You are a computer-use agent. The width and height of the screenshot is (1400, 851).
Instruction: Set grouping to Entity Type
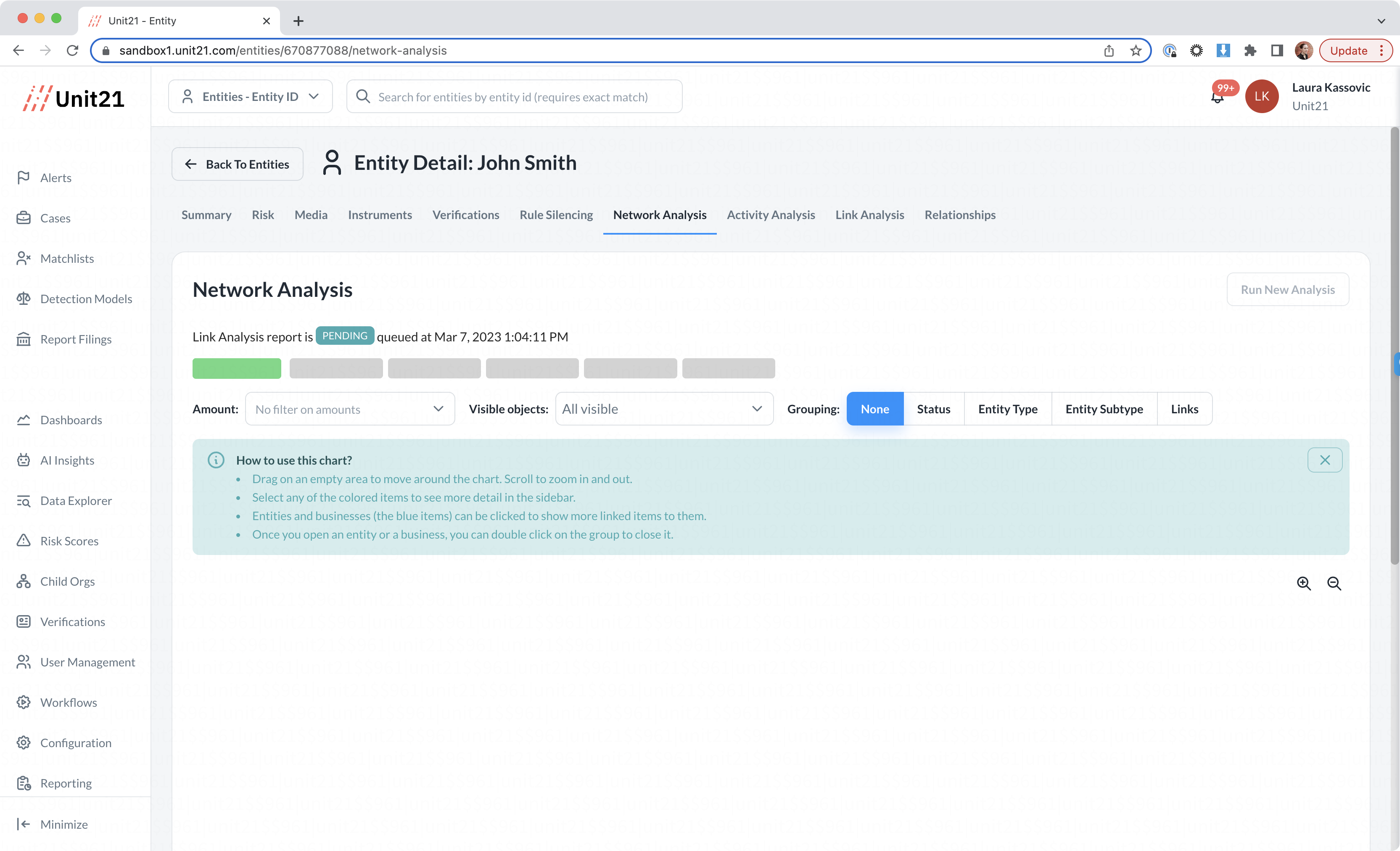pyautogui.click(x=1007, y=409)
